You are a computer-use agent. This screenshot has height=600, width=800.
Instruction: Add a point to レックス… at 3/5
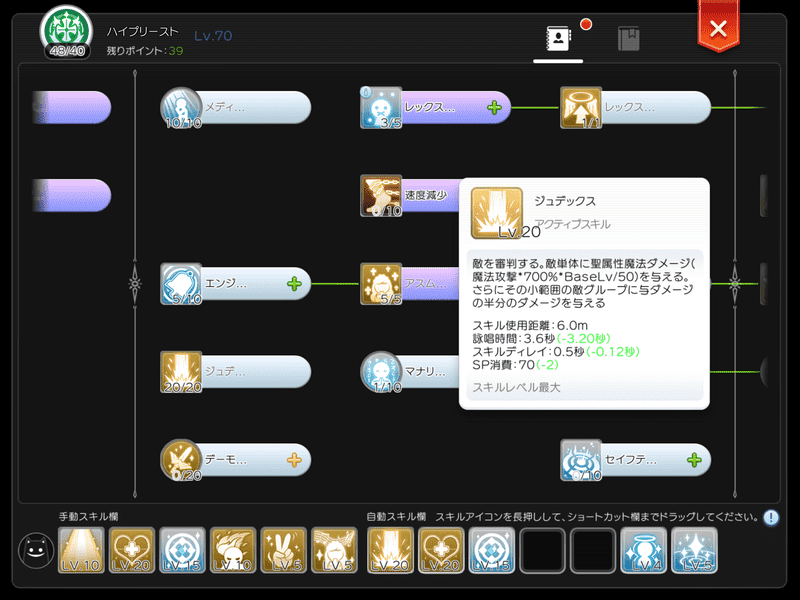(x=494, y=108)
